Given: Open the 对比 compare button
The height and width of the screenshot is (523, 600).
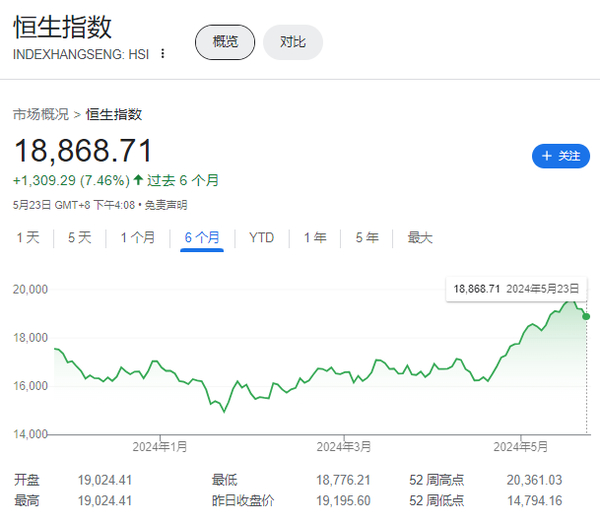Looking at the screenshot, I should [x=293, y=42].
